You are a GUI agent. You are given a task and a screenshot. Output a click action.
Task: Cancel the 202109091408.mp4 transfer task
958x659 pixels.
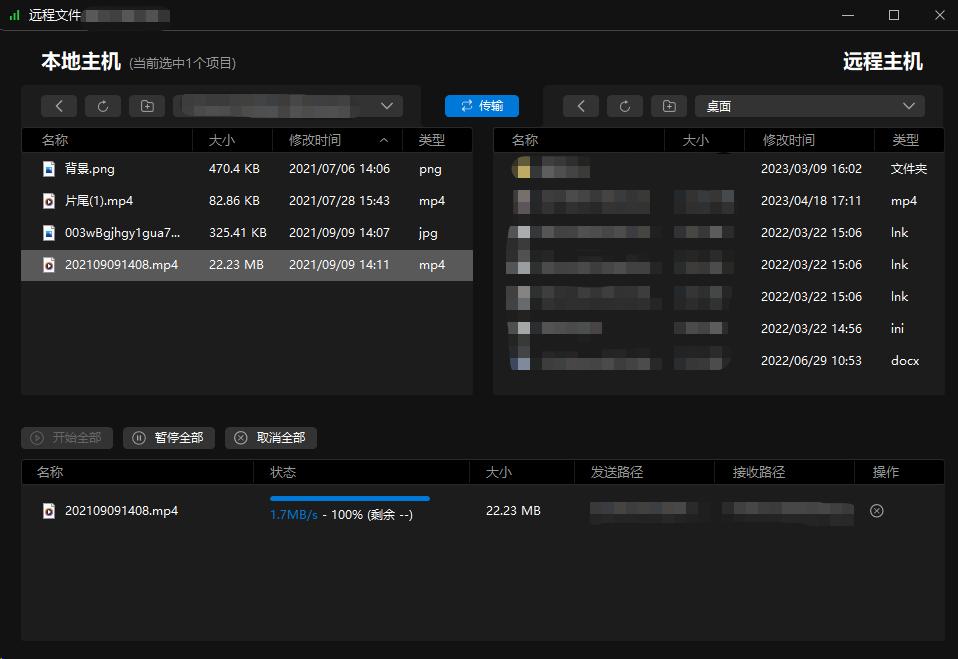(x=877, y=511)
